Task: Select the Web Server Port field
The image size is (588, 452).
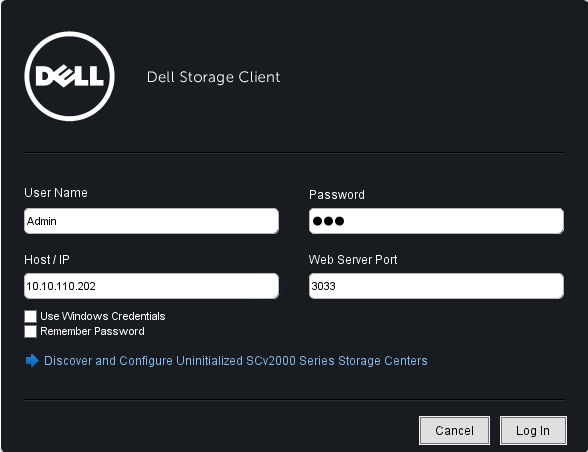Action: tap(436, 286)
